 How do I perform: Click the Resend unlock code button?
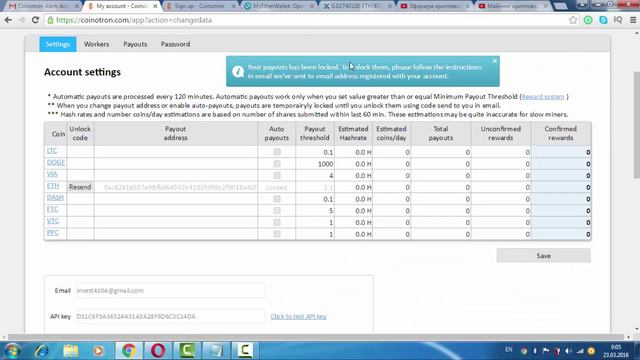point(80,187)
